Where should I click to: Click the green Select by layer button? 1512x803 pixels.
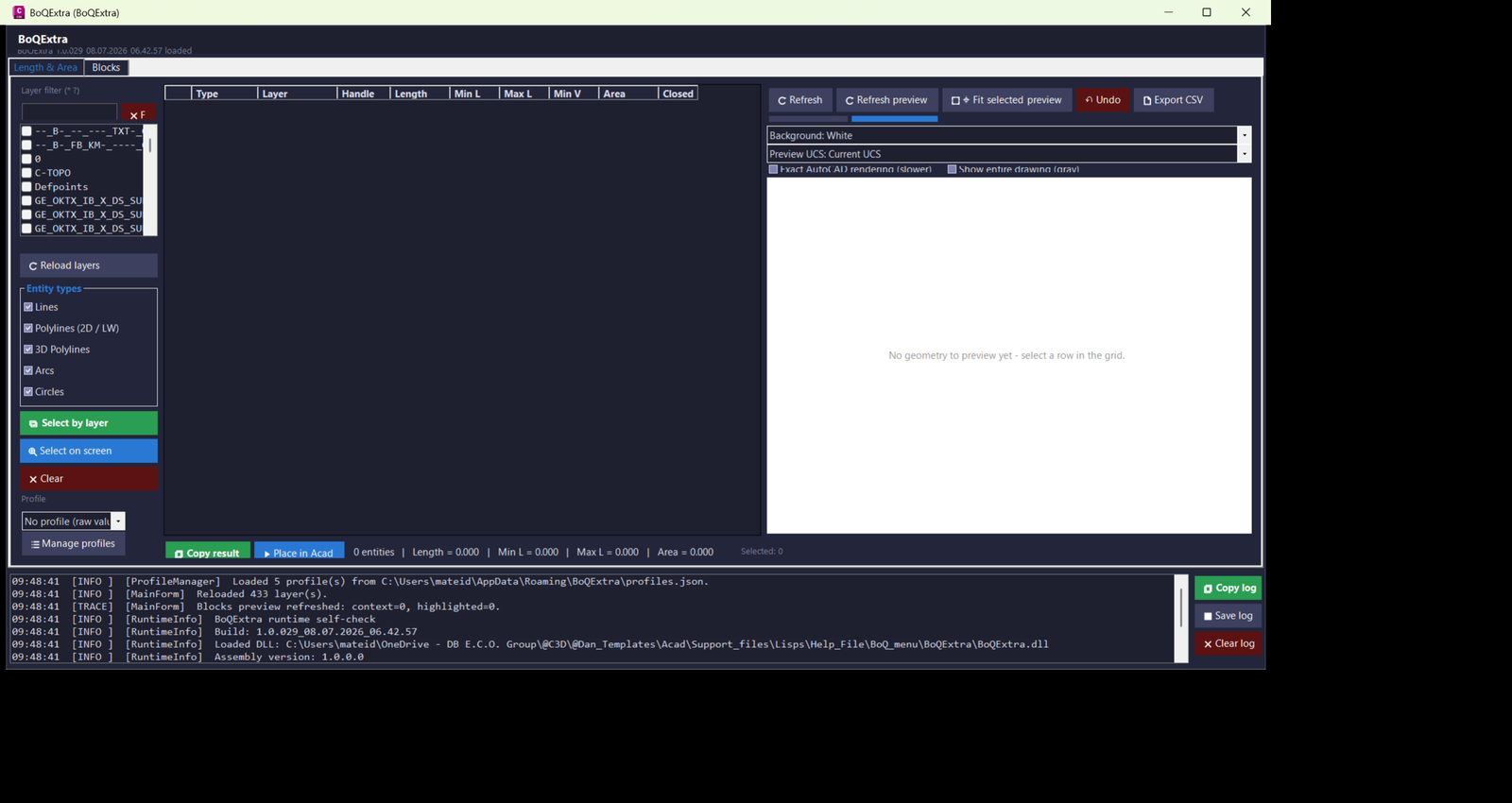point(89,423)
